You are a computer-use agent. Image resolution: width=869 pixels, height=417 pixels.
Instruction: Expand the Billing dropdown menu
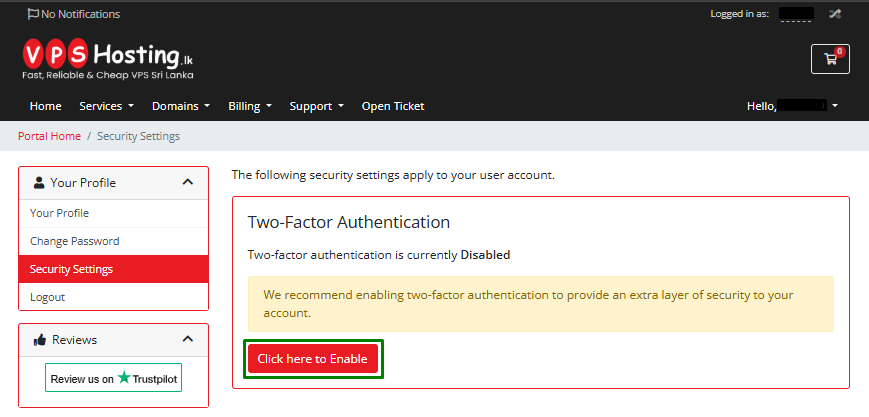250,106
